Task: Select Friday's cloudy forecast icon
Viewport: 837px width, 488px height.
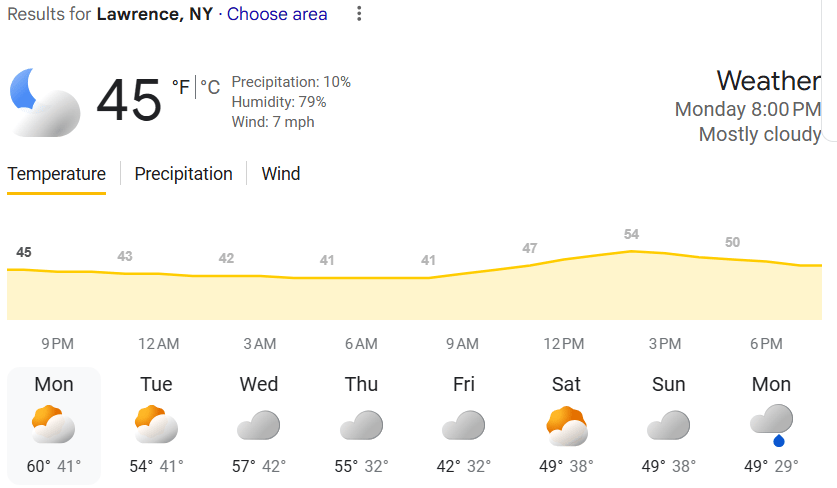Action: pyautogui.click(x=463, y=425)
